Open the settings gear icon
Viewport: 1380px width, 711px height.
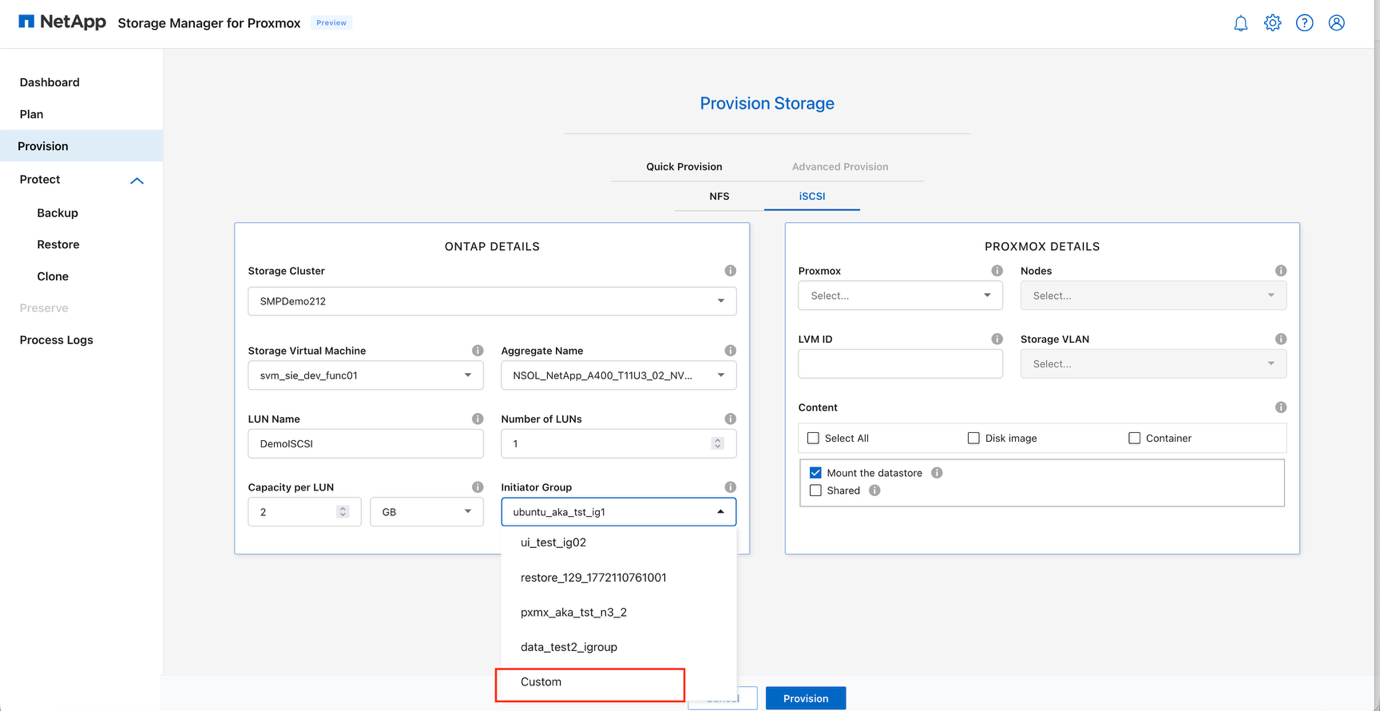[1272, 22]
